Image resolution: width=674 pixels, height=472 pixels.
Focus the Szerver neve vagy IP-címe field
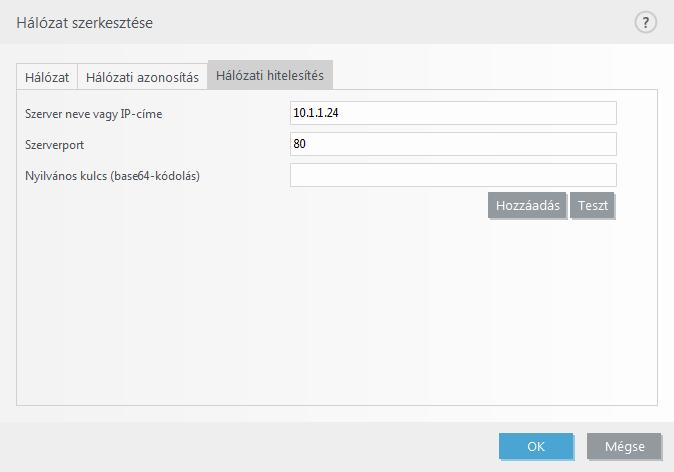pyautogui.click(x=453, y=113)
